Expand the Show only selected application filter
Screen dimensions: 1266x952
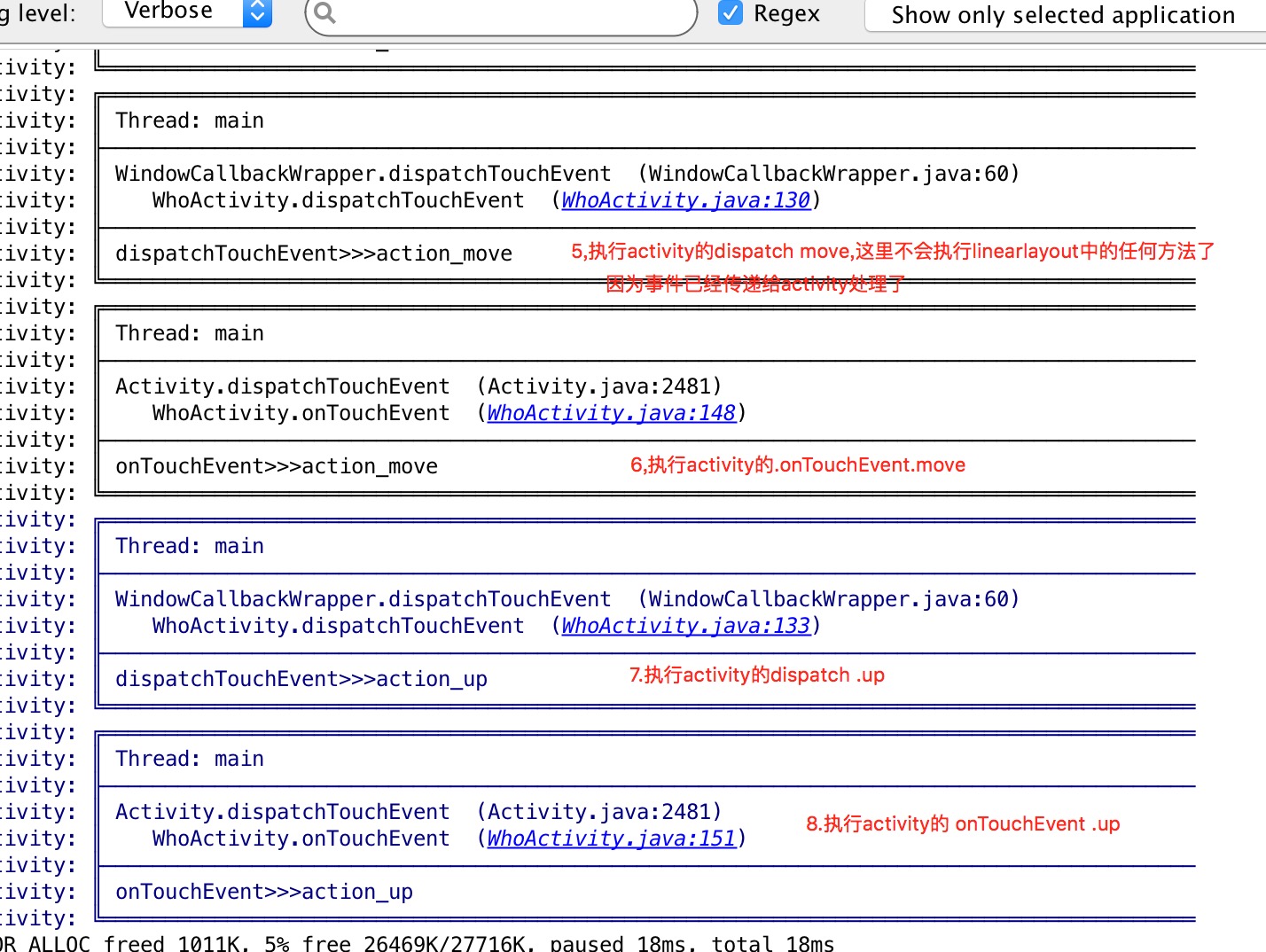coord(1063,15)
